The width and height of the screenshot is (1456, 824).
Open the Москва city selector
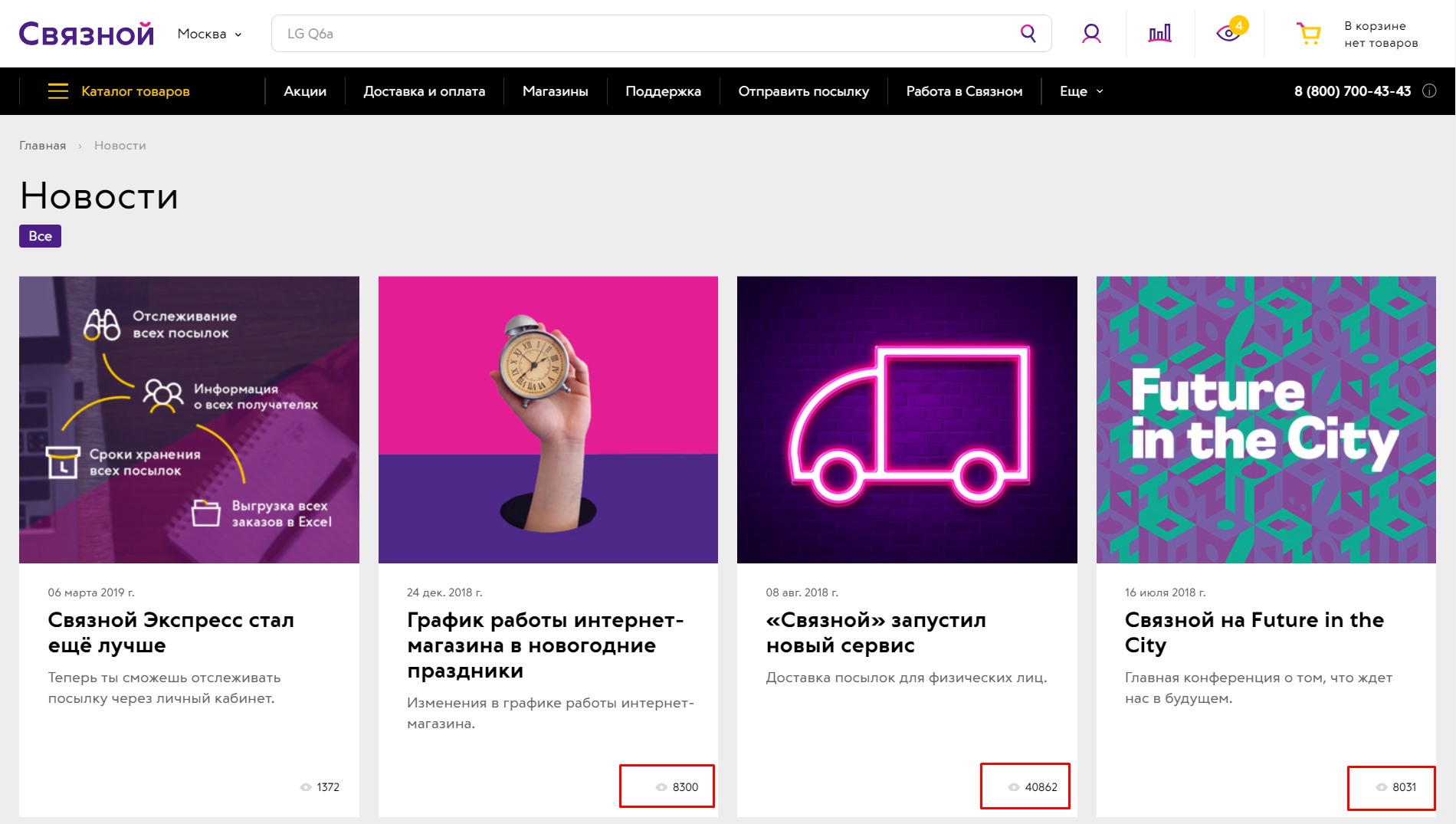[209, 34]
